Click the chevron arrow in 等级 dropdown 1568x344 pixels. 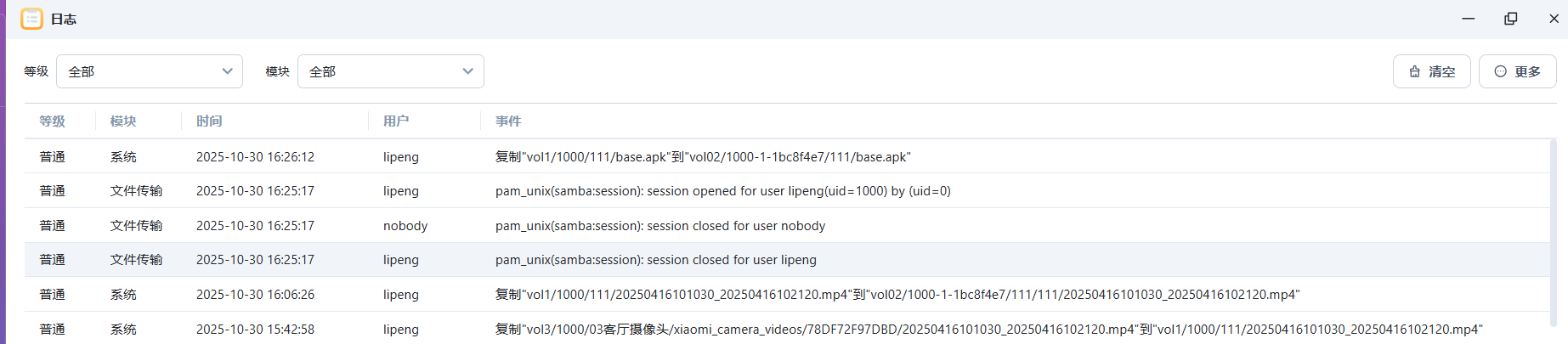click(x=227, y=71)
